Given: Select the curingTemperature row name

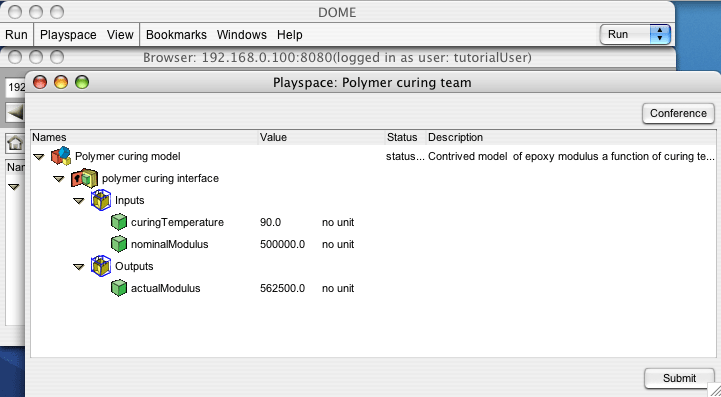Looking at the screenshot, I should pos(177,222).
